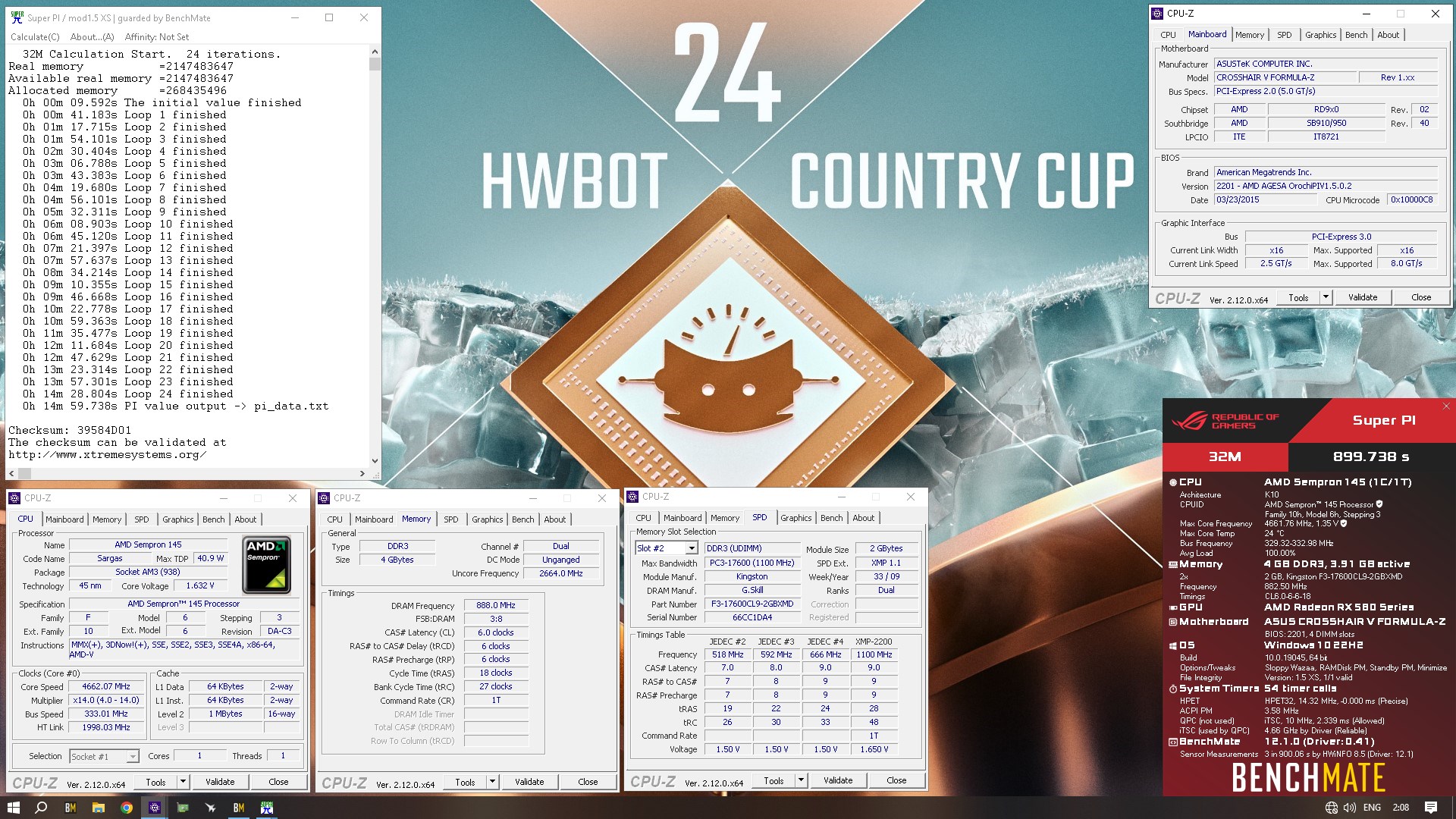1456x819 pixels.
Task: Select the CPU-Z taskbar icon
Action: (x=155, y=808)
